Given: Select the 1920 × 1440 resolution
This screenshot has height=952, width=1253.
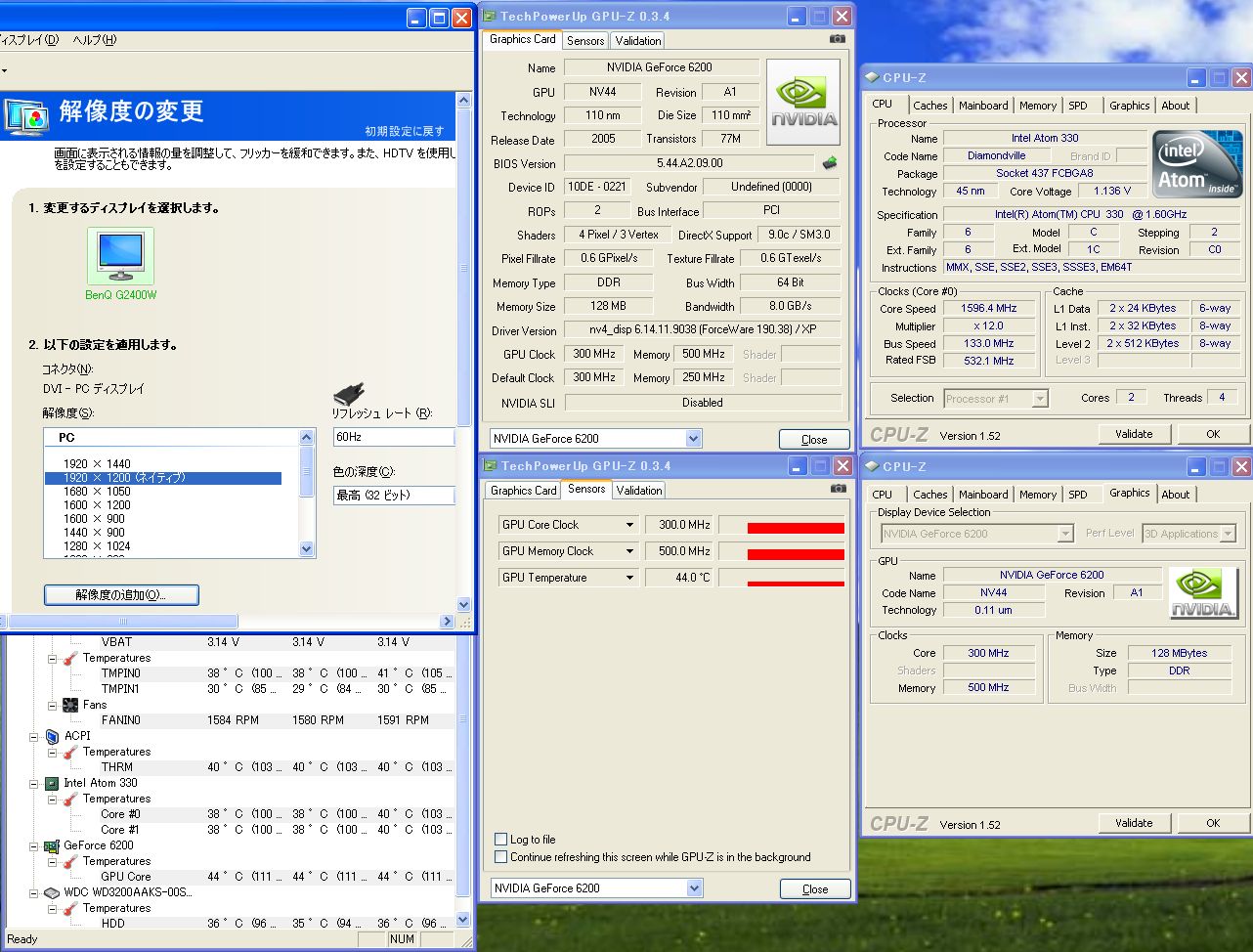Looking at the screenshot, I should 97,464.
